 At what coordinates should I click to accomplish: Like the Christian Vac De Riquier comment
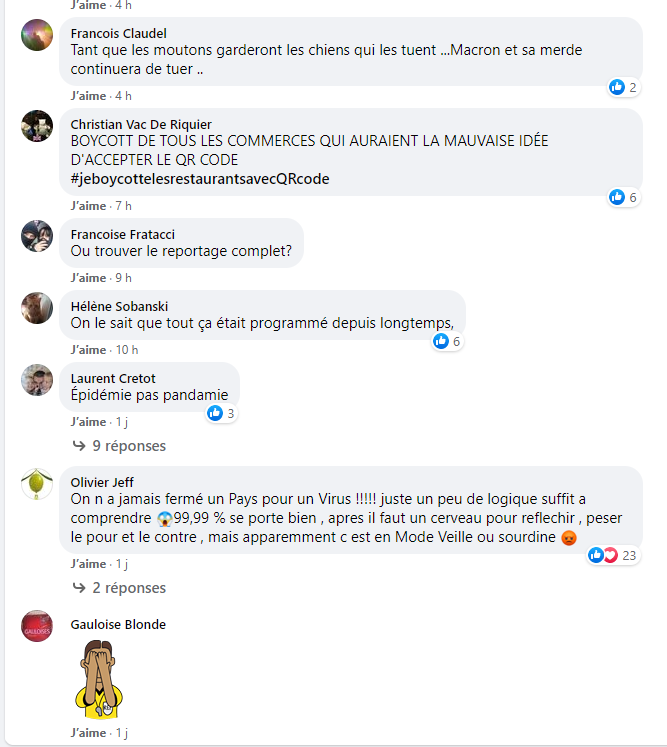[x=88, y=206]
